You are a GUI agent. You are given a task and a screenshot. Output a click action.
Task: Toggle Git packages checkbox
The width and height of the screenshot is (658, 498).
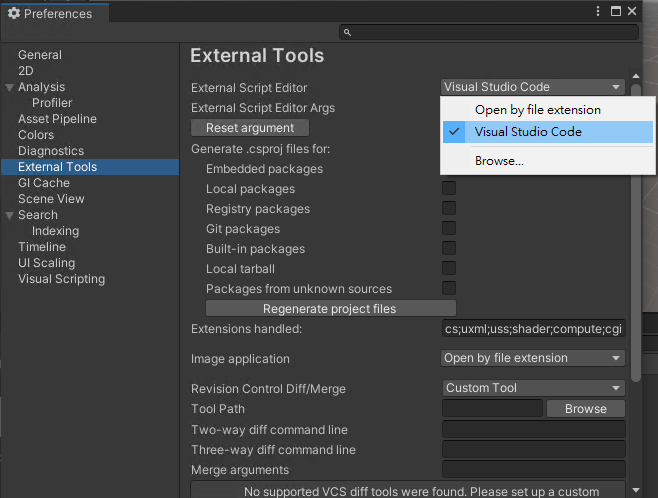click(449, 228)
